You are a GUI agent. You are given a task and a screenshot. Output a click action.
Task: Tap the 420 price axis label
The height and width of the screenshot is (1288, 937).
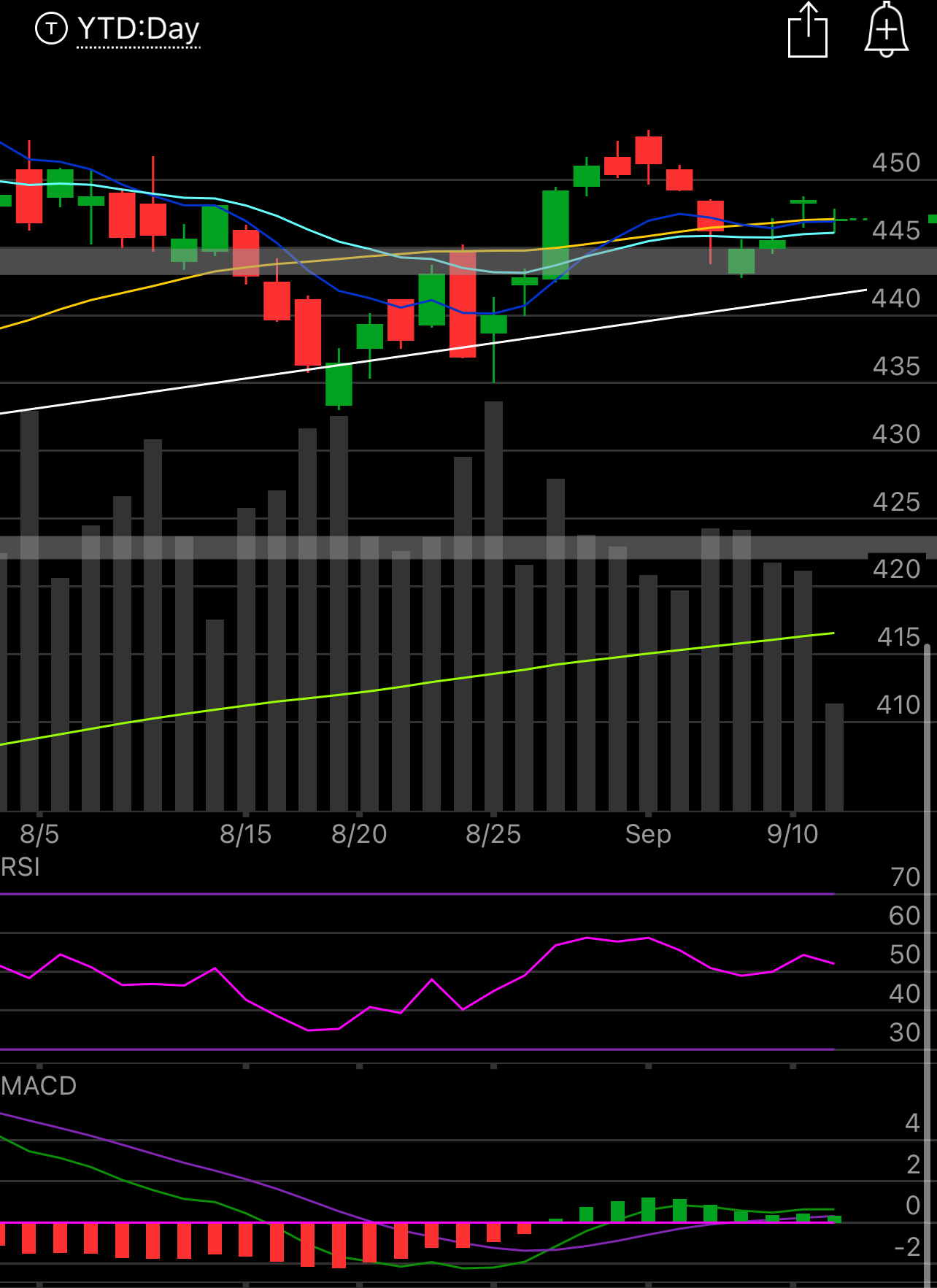tap(896, 569)
